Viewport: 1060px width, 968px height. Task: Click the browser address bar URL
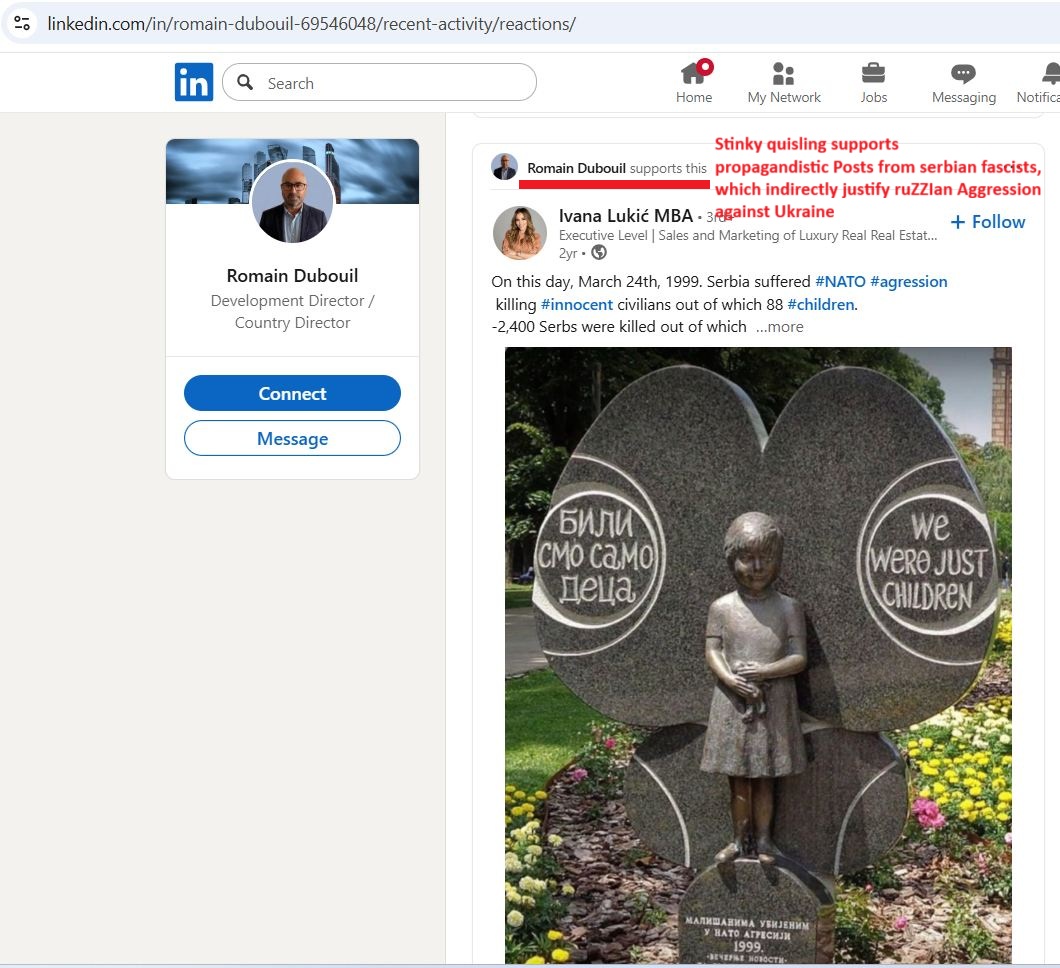pyautogui.click(x=311, y=24)
